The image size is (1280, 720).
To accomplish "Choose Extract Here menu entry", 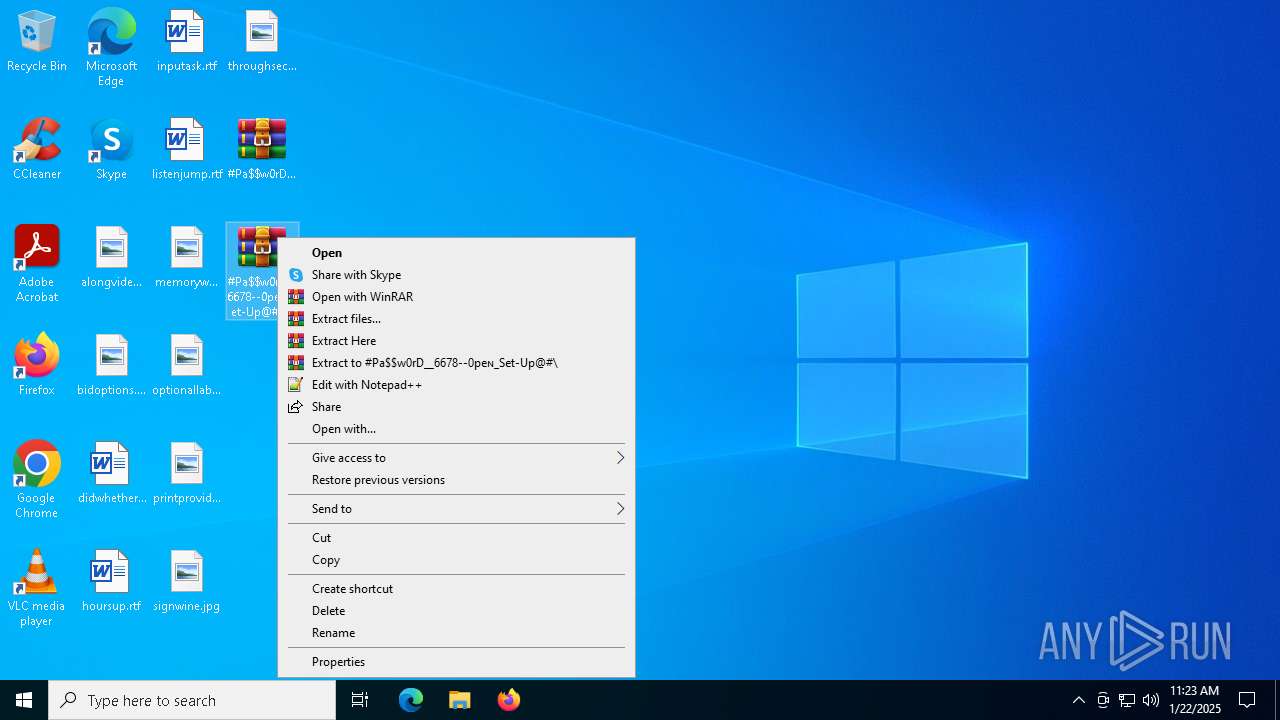I will tap(456, 341).
